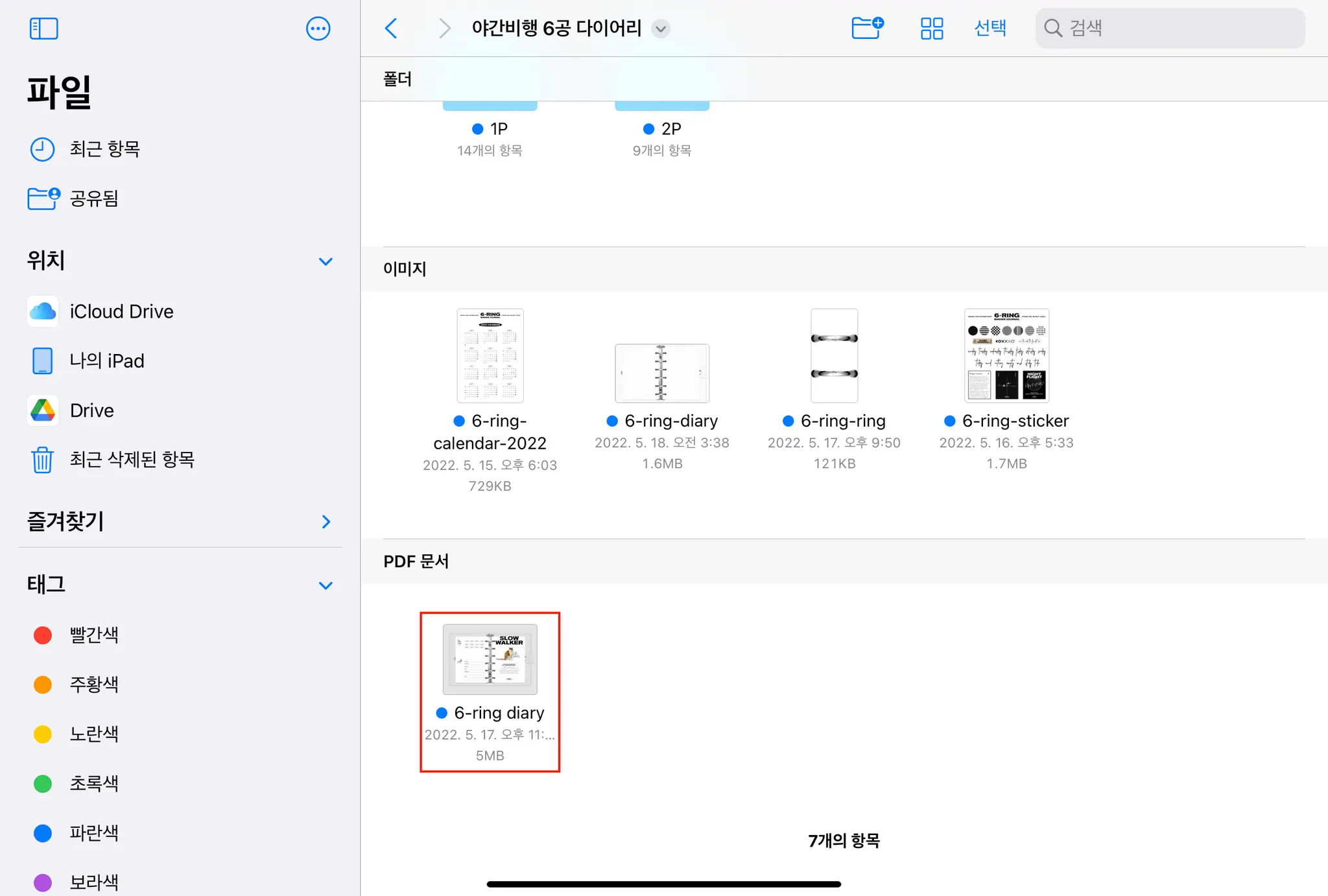Screen dimensions: 1328x896
Task: Open the 6-ring diary PDF thumbnail
Action: [490, 659]
